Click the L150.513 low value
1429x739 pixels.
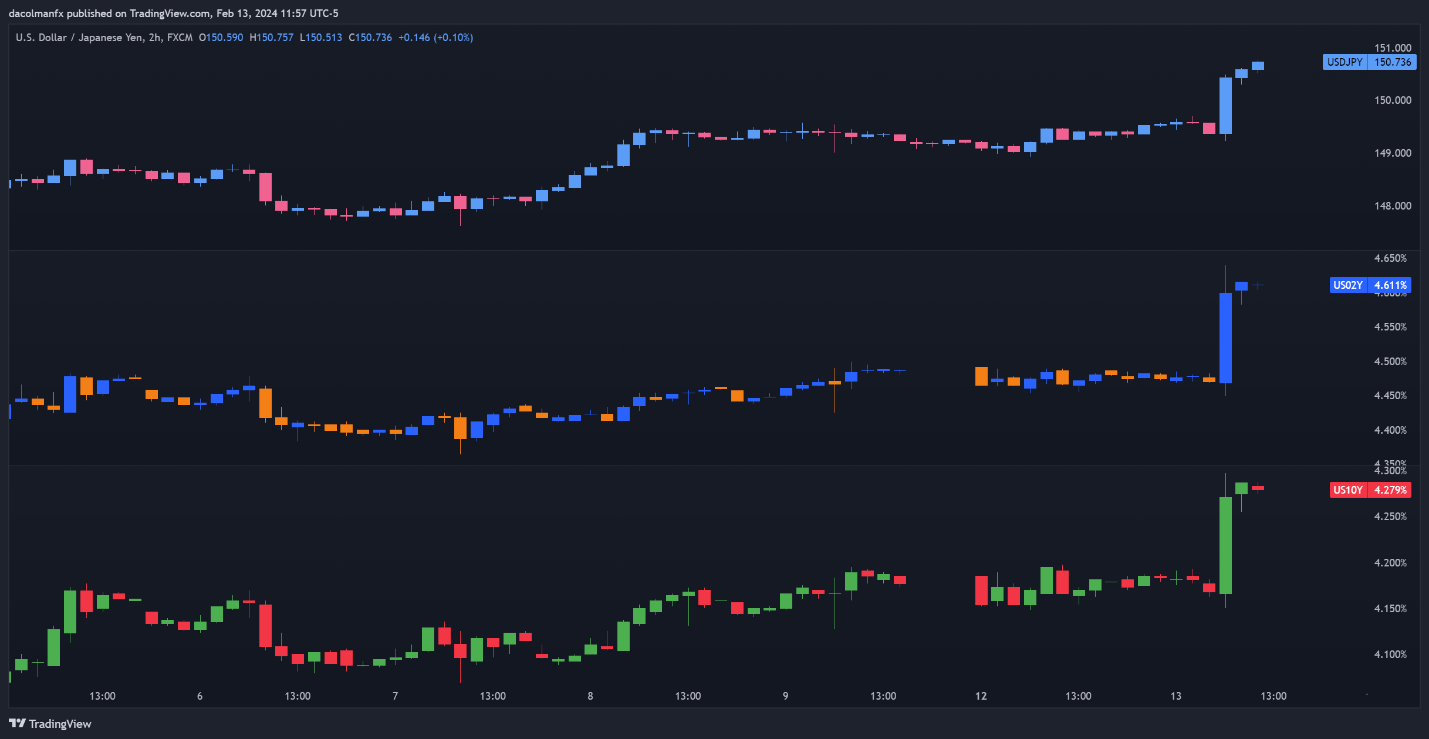pyautogui.click(x=321, y=37)
